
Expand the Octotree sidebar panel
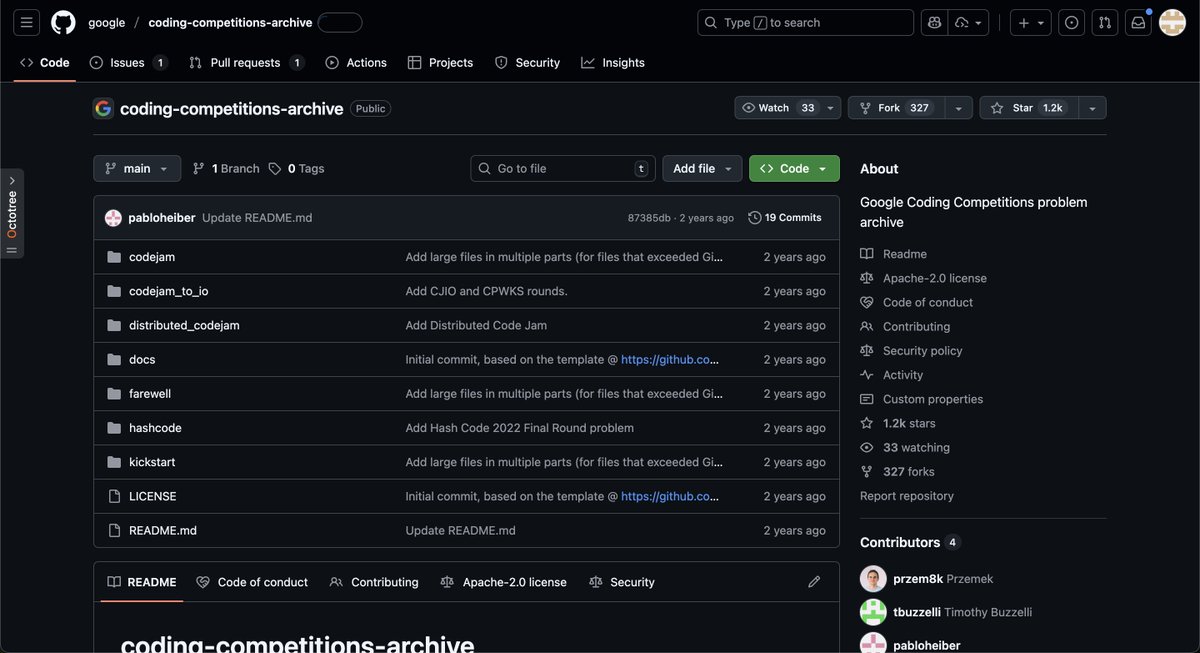(12, 181)
